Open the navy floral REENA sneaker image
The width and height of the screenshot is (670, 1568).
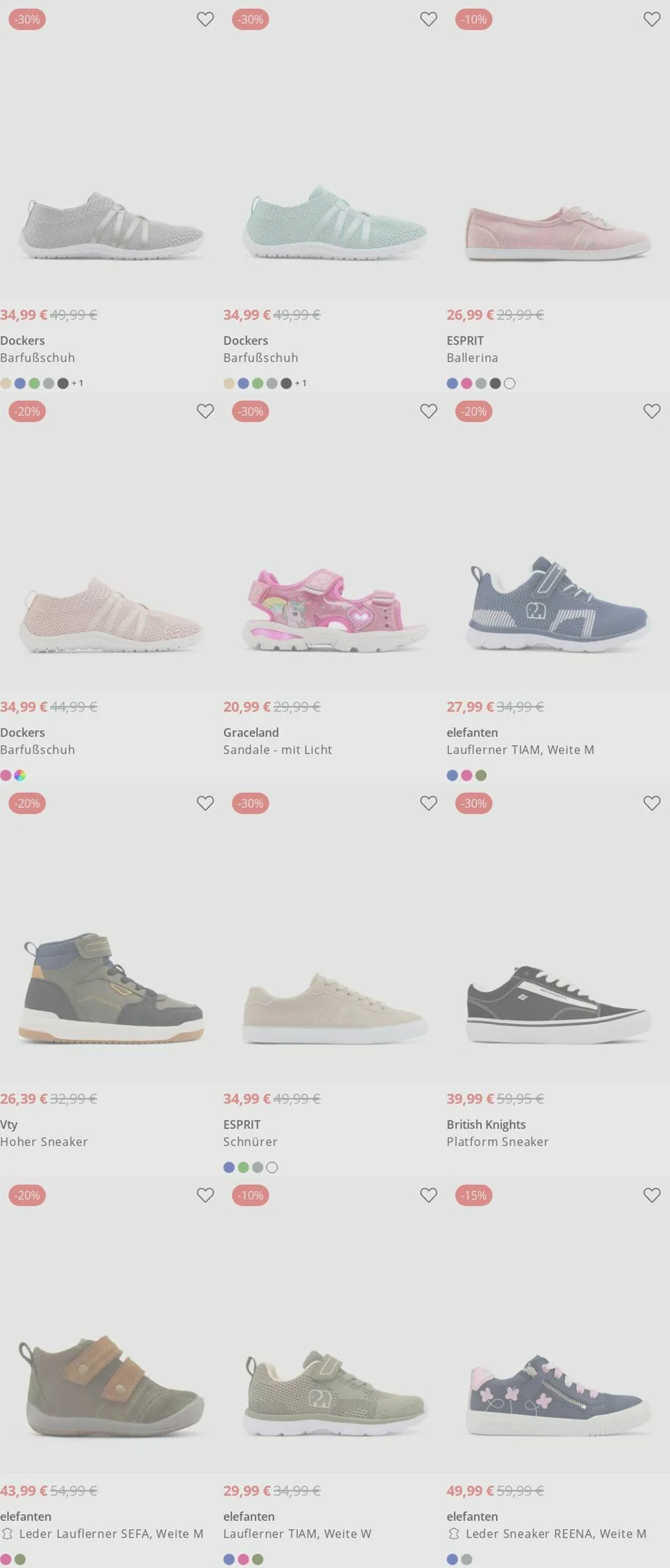coord(558,1395)
